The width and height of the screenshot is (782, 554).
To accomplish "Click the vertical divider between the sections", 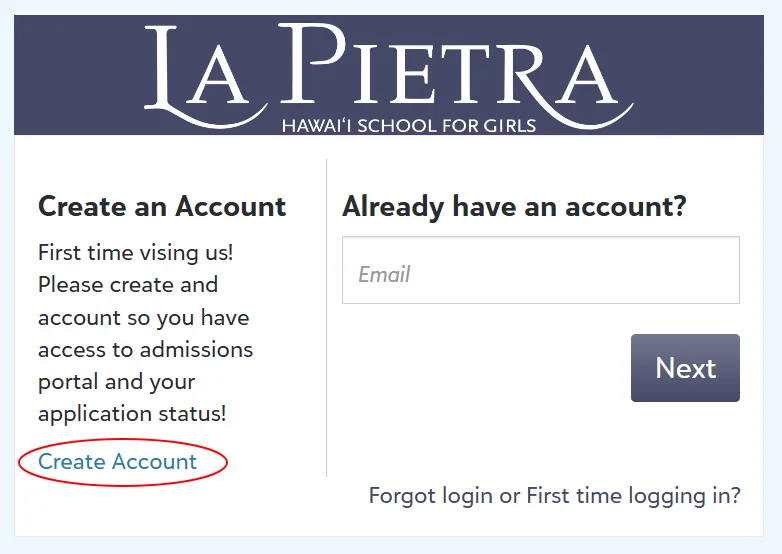I will click(x=326, y=318).
